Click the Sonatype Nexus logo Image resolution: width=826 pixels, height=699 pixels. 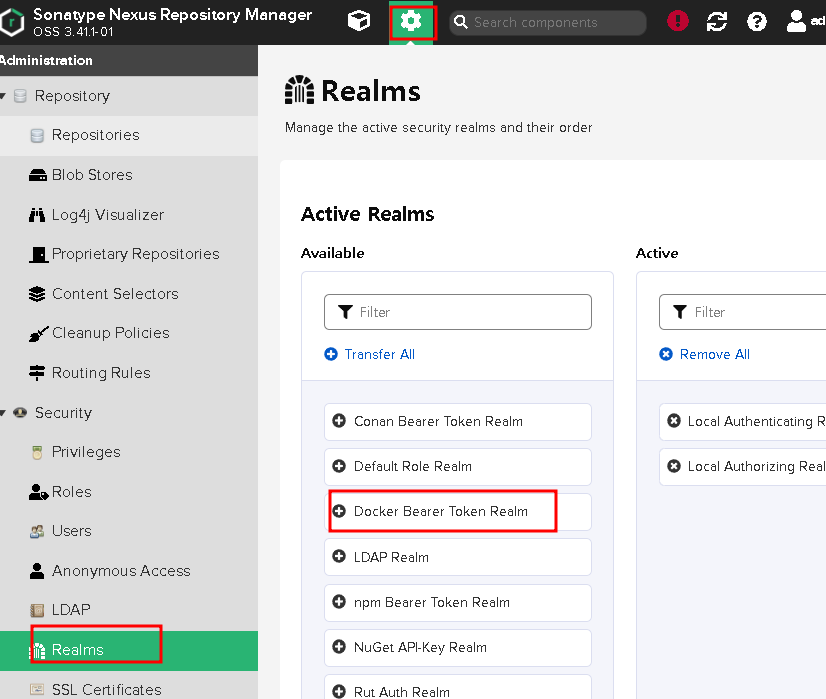pos(12,22)
